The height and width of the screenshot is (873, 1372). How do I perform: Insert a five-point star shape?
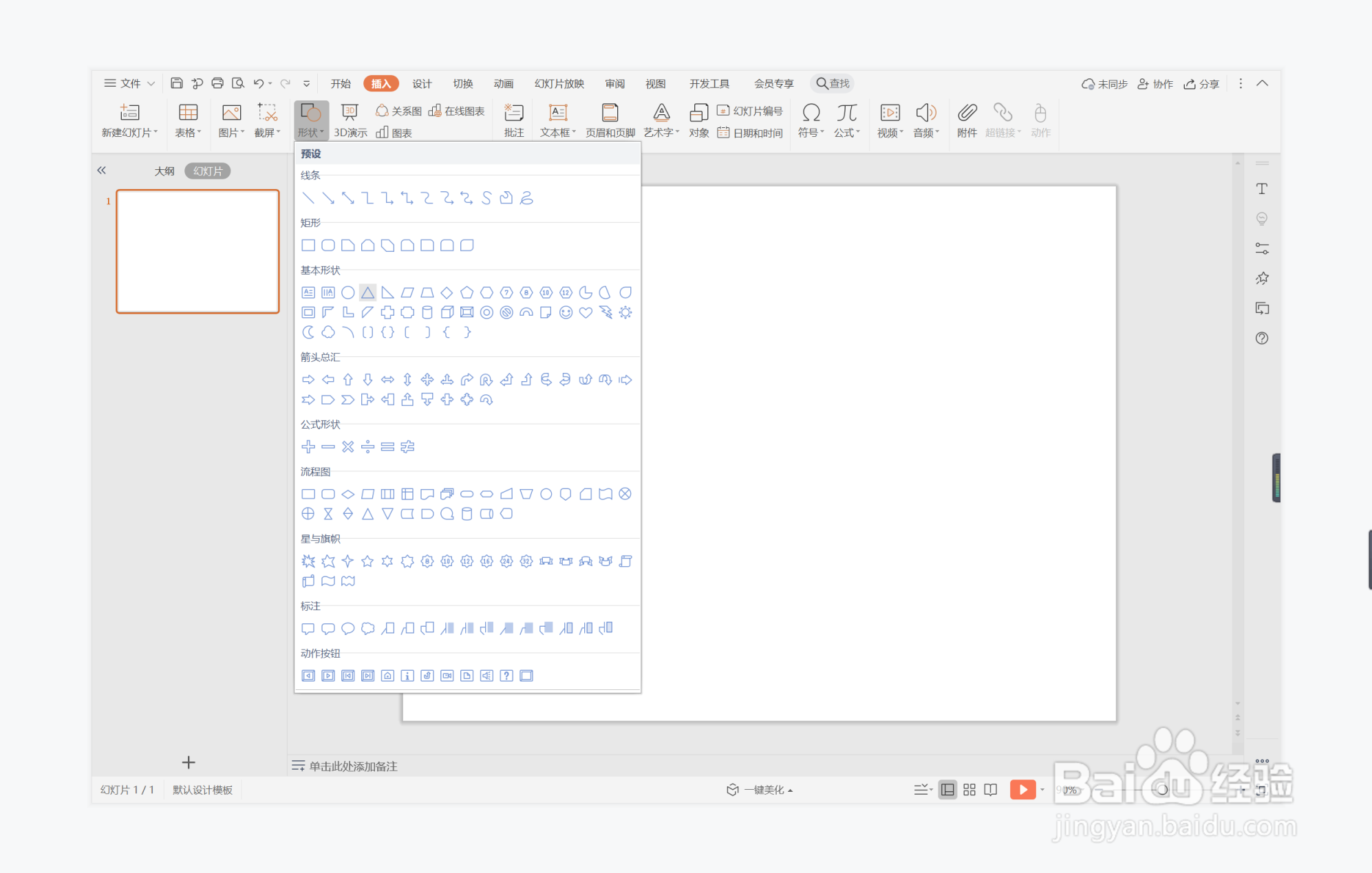point(367,561)
